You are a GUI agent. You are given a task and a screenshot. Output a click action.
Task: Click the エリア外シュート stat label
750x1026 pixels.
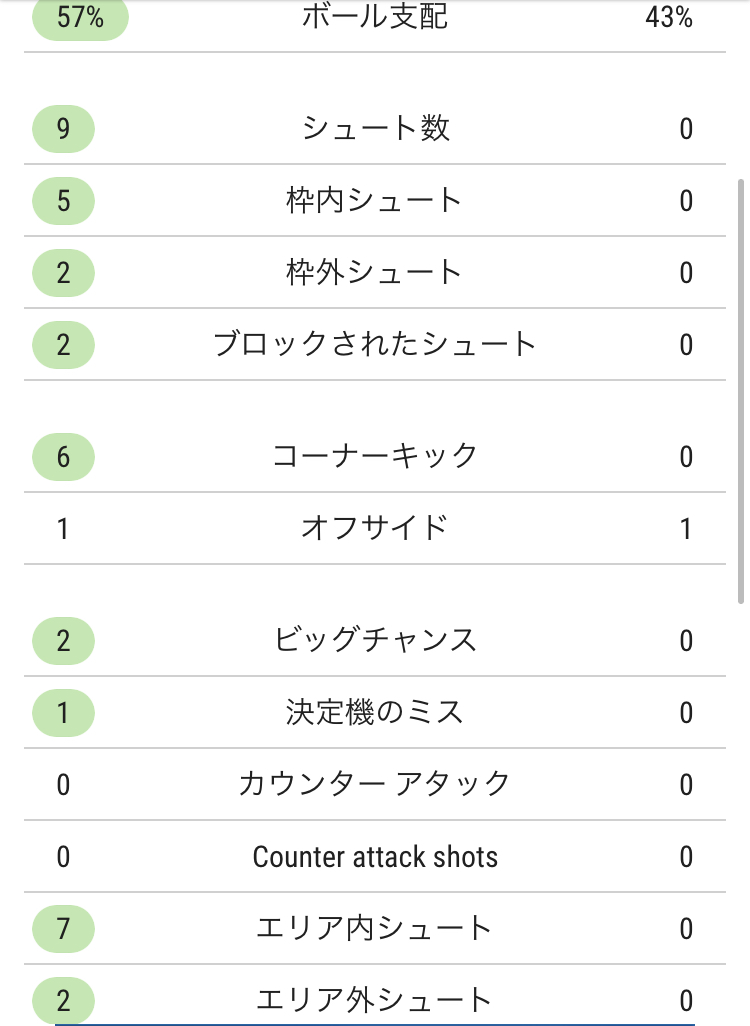click(x=374, y=1000)
